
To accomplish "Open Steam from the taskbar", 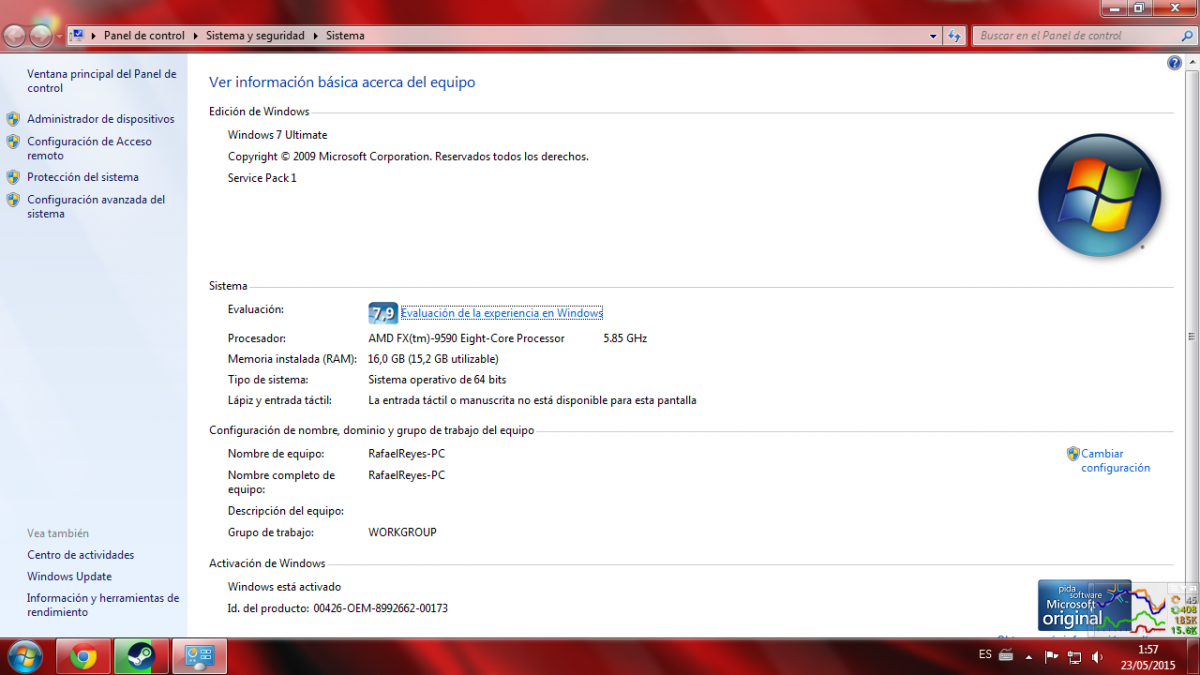I will point(141,657).
